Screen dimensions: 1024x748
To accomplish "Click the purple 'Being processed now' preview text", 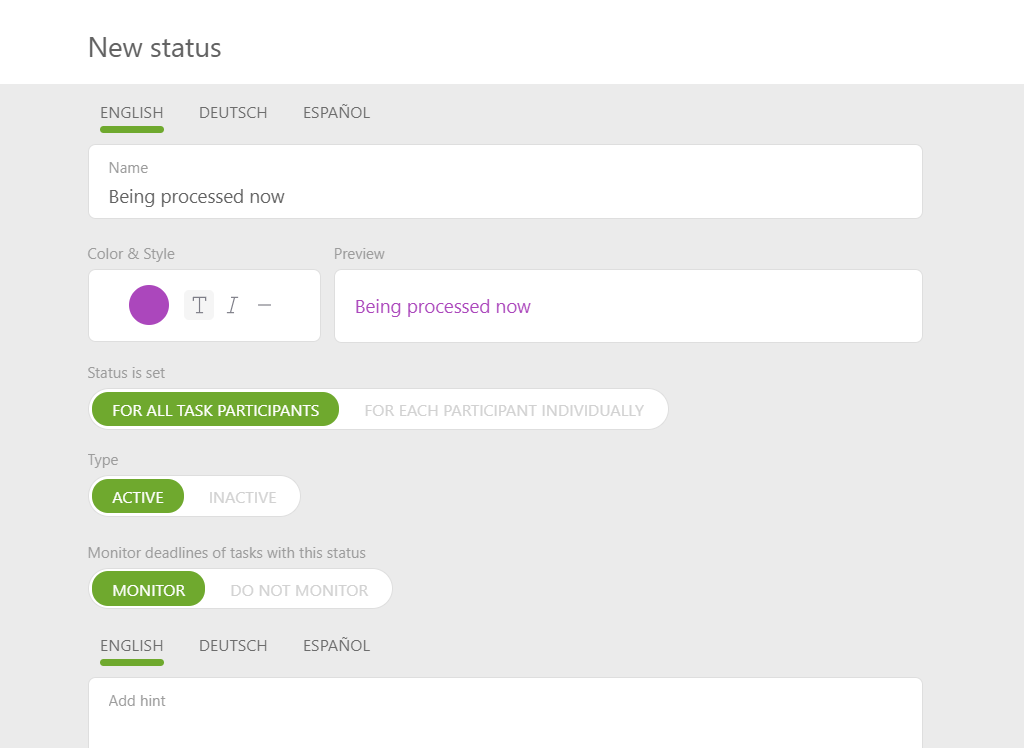I will click(443, 306).
